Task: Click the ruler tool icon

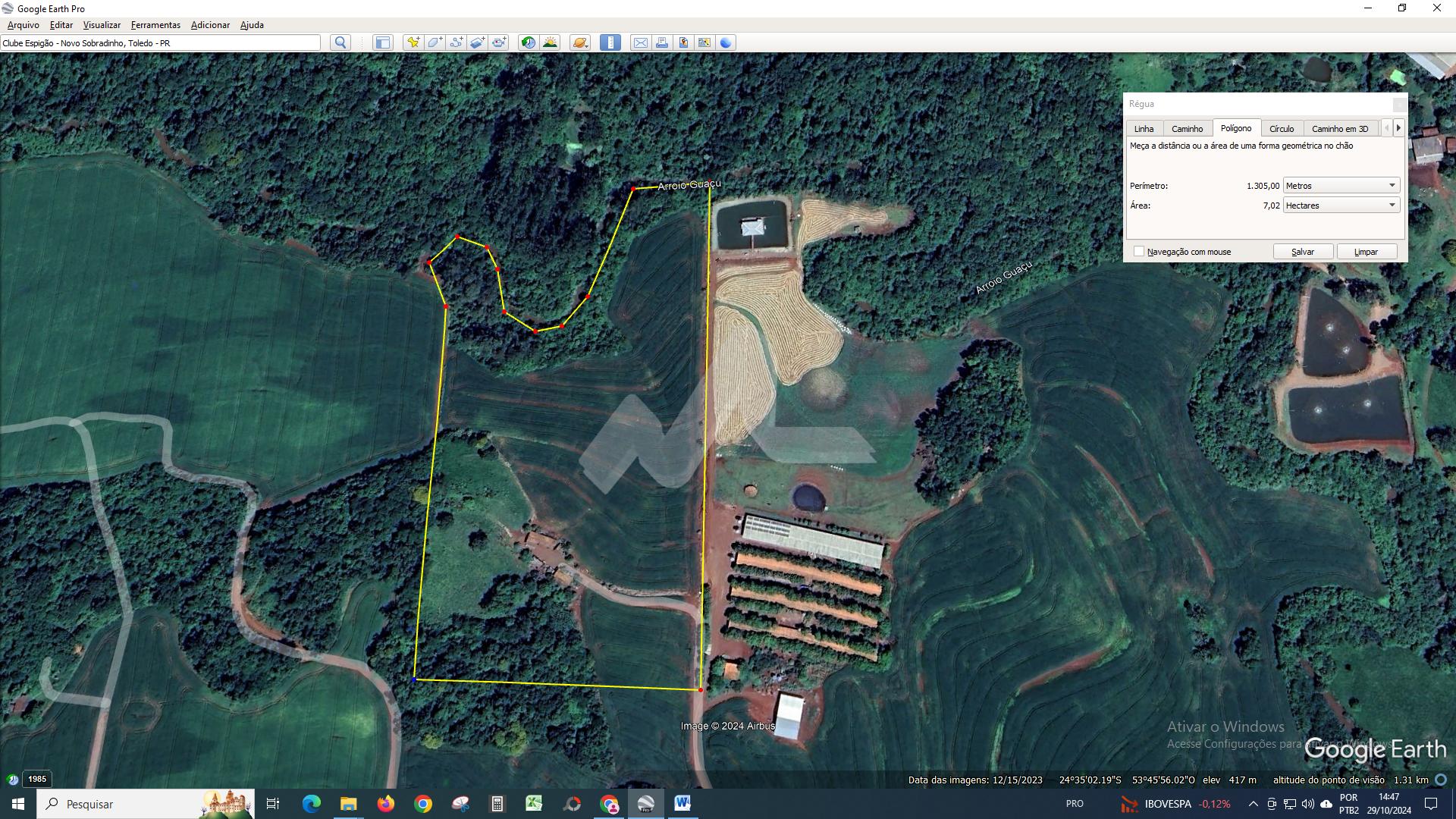Action: pos(610,42)
